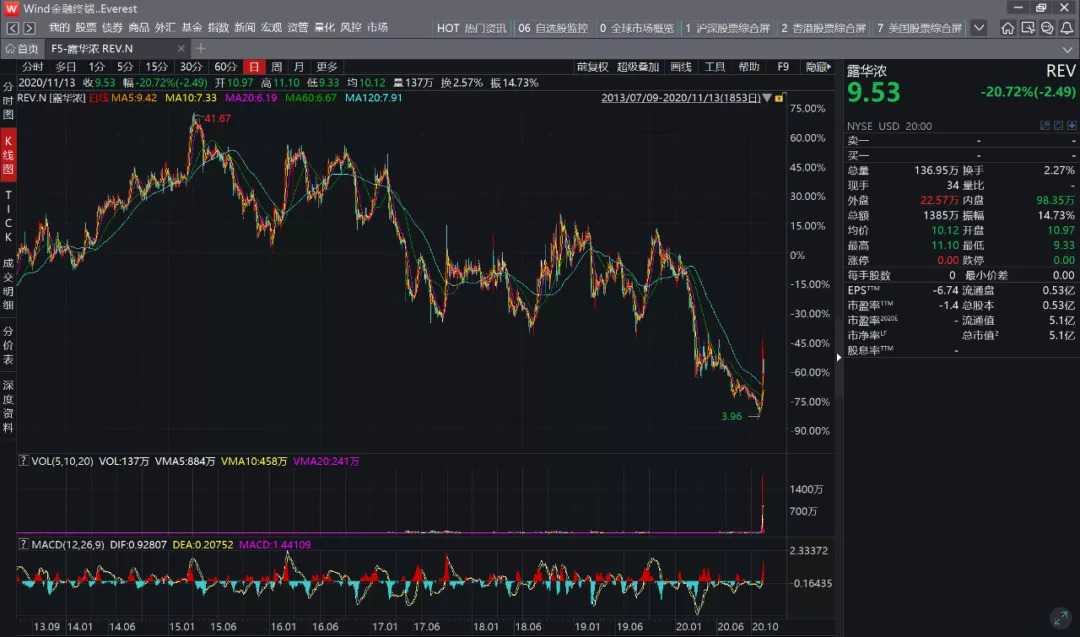The width and height of the screenshot is (1080, 637).
Task: Expand the screen shortcuts dropdown arrow
Action: point(979,28)
